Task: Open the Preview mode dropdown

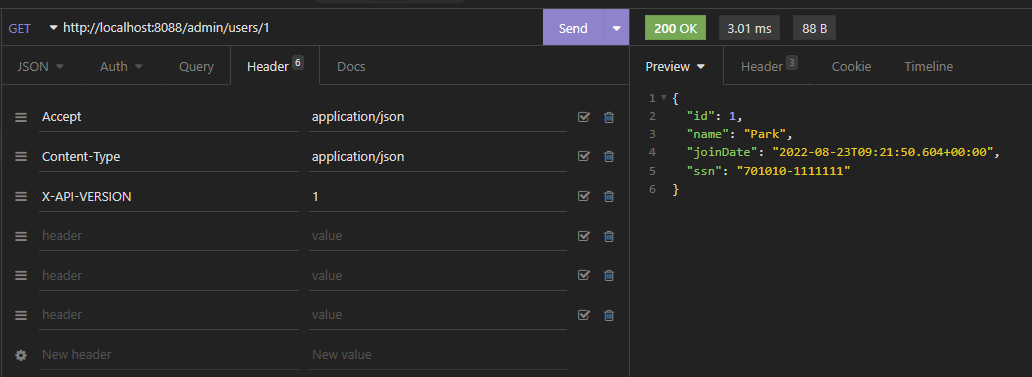Action: 675,66
